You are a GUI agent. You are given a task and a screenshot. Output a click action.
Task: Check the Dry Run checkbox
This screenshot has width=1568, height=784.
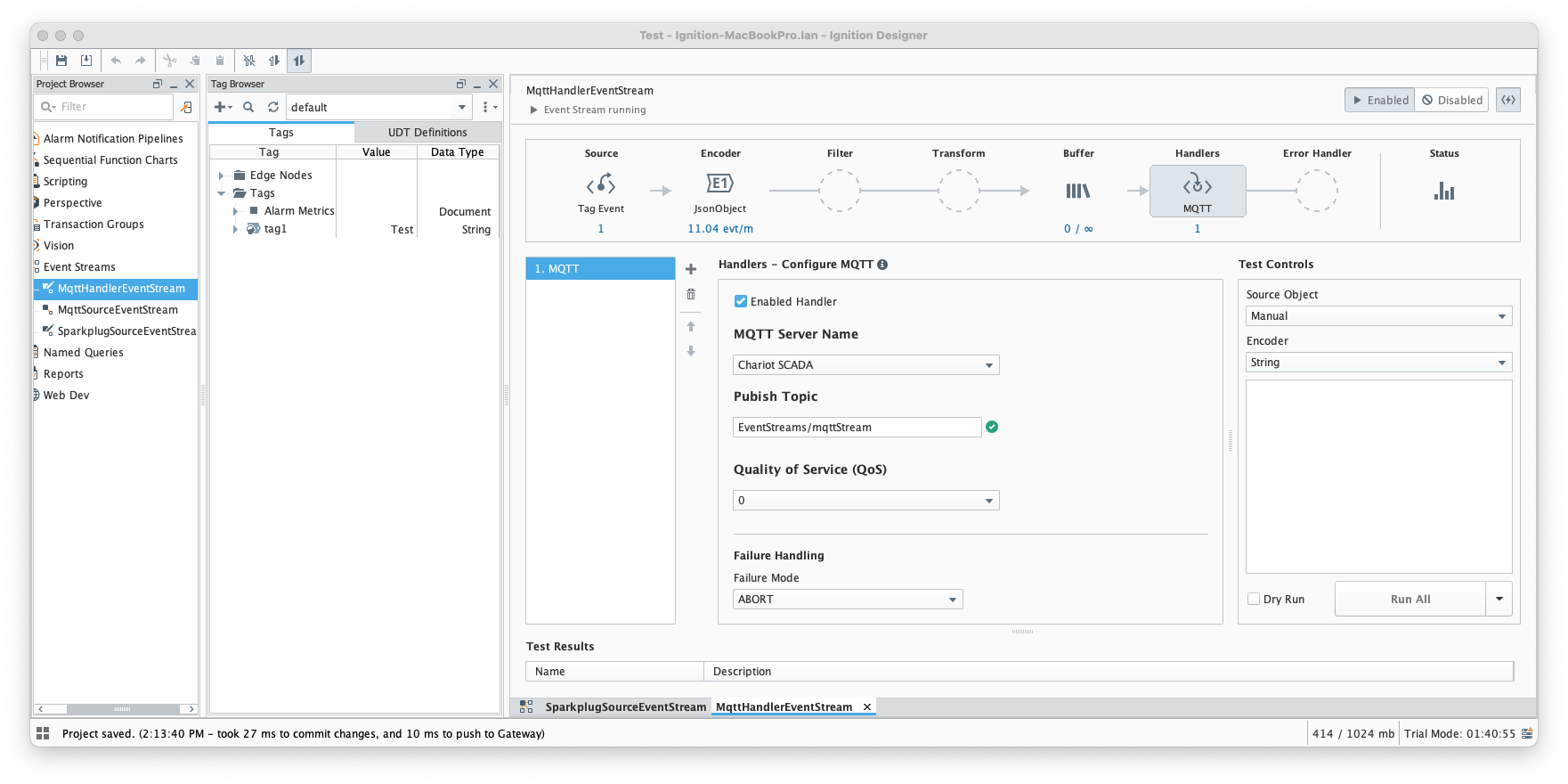click(1254, 599)
